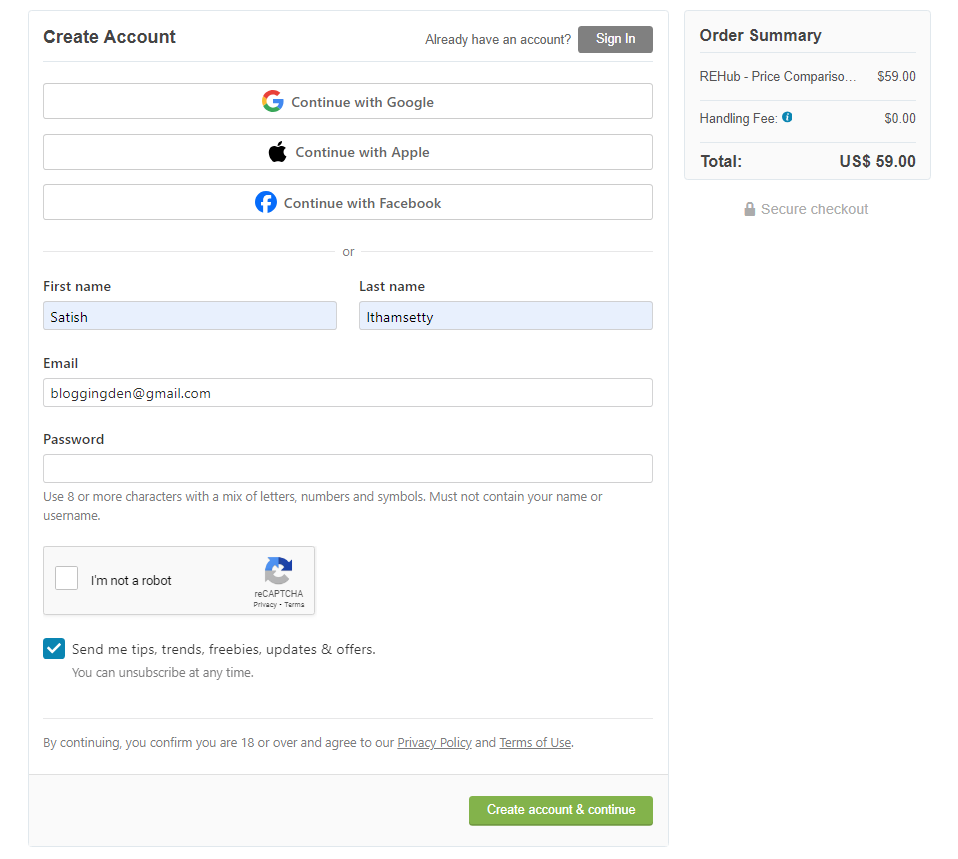Screen dimensions: 958x859
Task: Click the Password input field
Action: (347, 468)
